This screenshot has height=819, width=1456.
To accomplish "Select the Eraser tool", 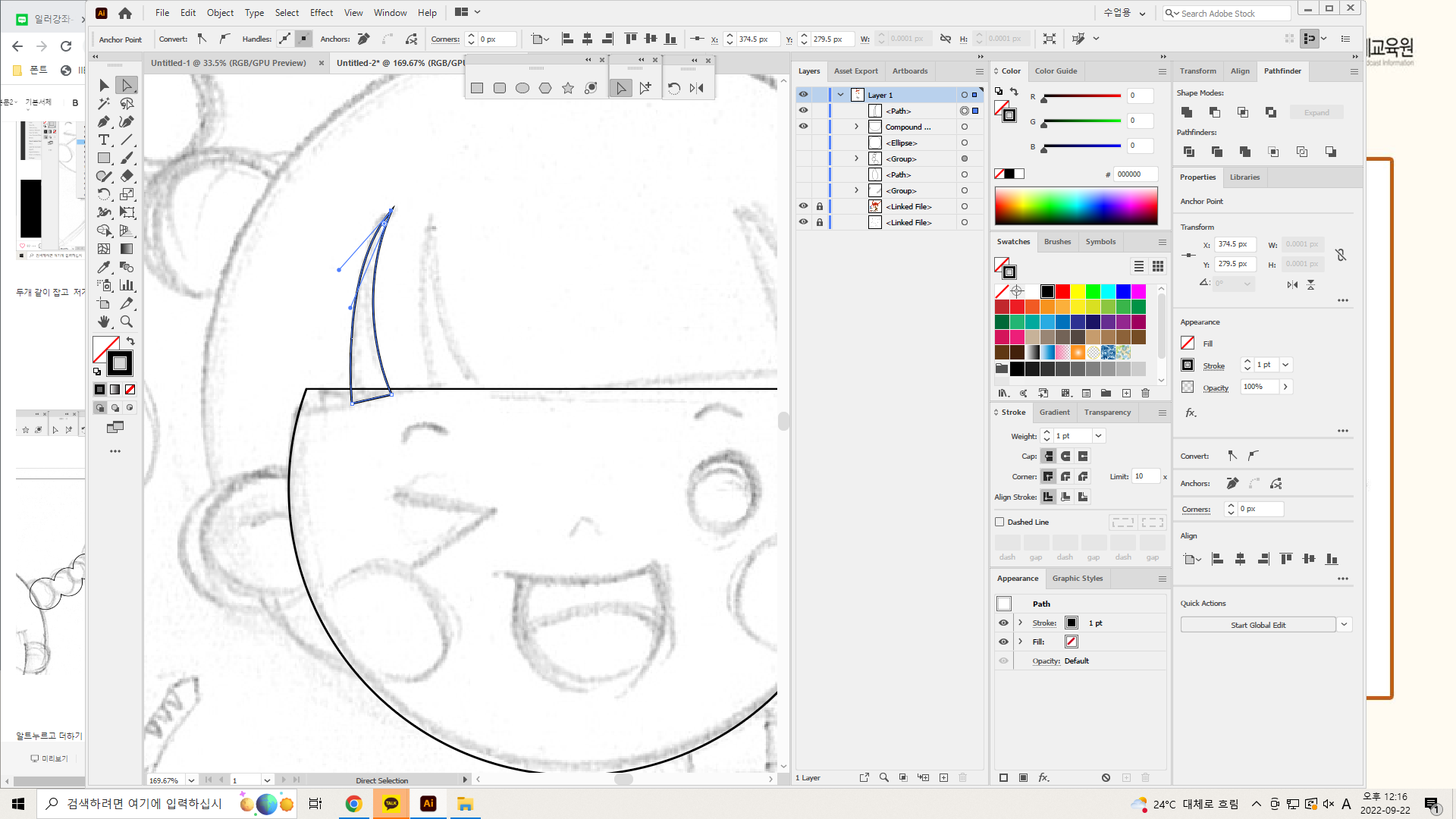I will 127,176.
